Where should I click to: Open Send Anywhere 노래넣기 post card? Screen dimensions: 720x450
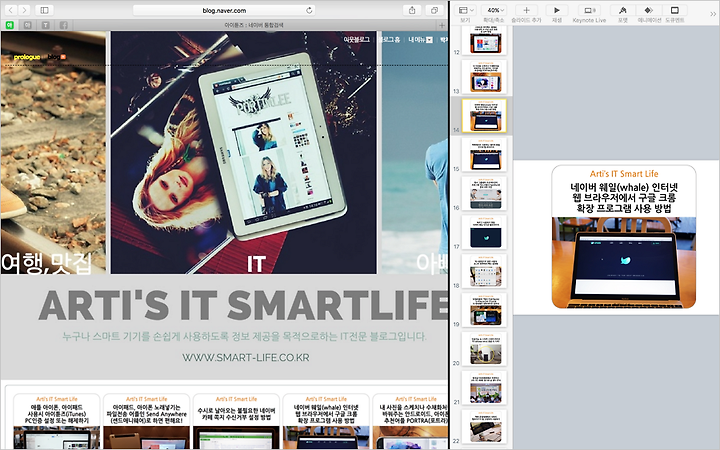146,422
